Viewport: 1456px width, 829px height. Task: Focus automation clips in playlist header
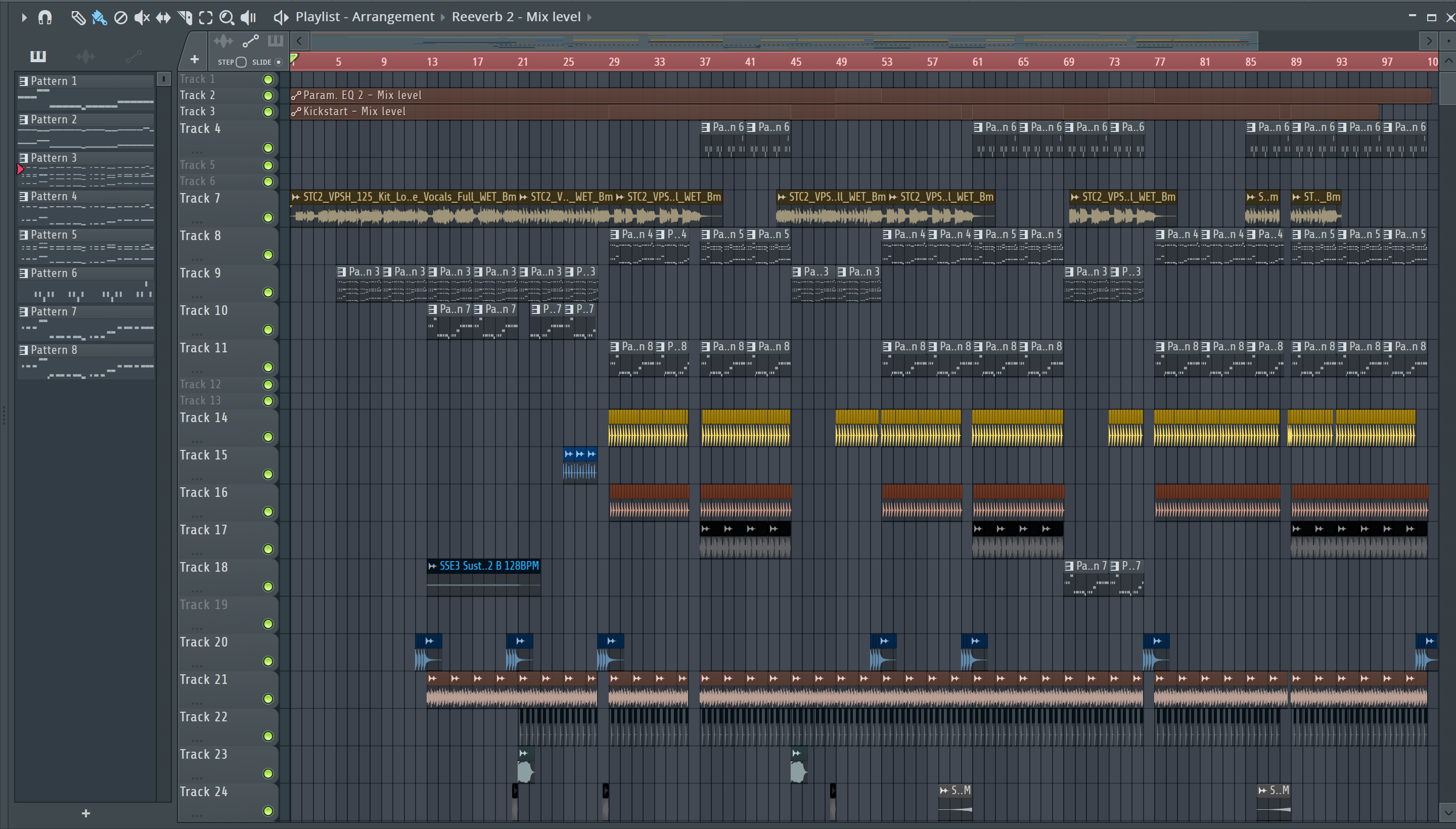pos(251,41)
